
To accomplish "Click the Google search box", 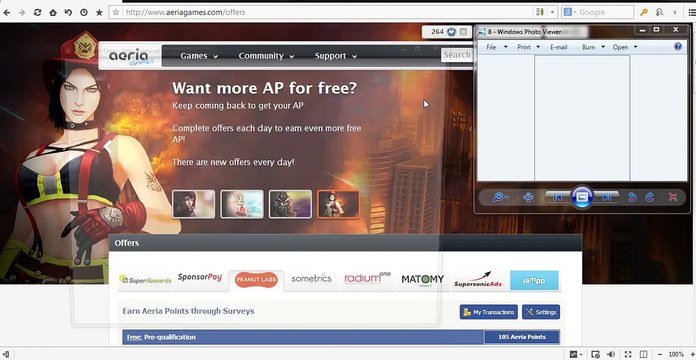I will pos(605,12).
